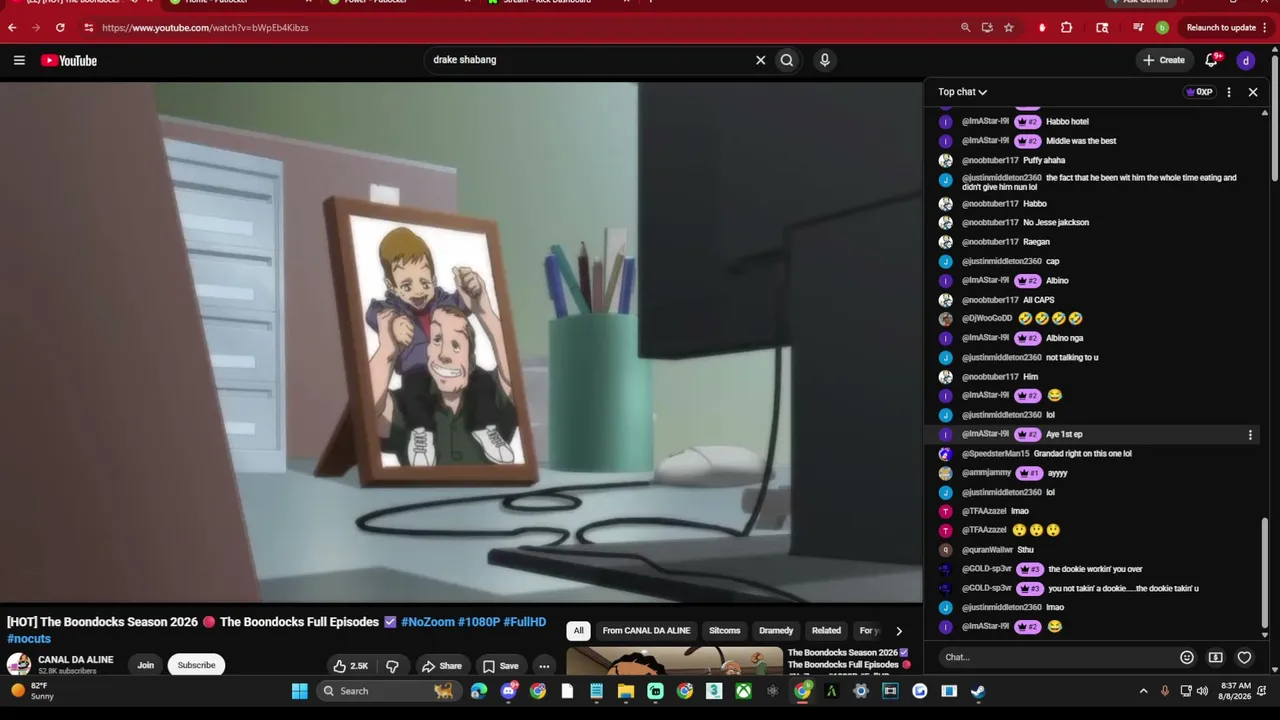Open the taskbar clock and date
Image resolution: width=1280 pixels, height=720 pixels.
[1237, 691]
